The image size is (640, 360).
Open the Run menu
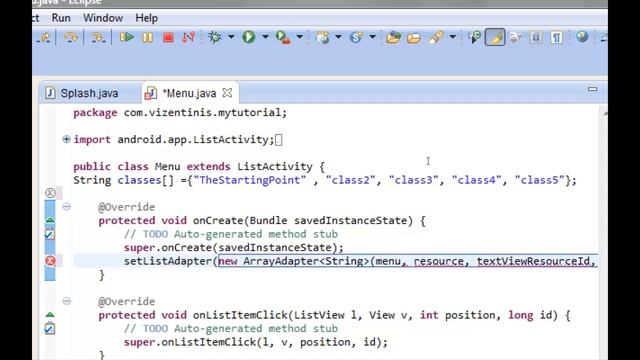pos(61,18)
